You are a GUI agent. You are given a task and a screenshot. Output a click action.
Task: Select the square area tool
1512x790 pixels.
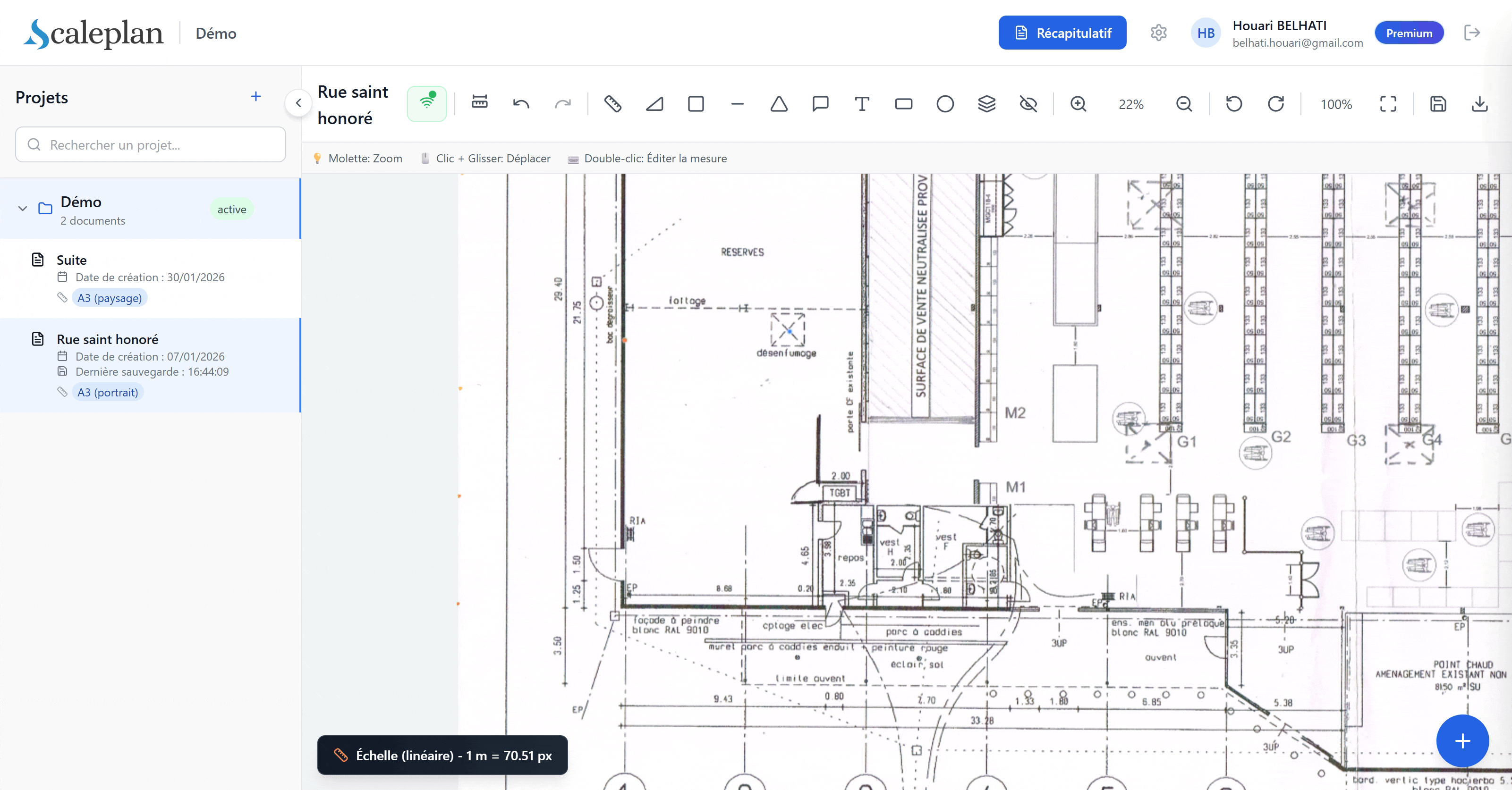point(696,104)
